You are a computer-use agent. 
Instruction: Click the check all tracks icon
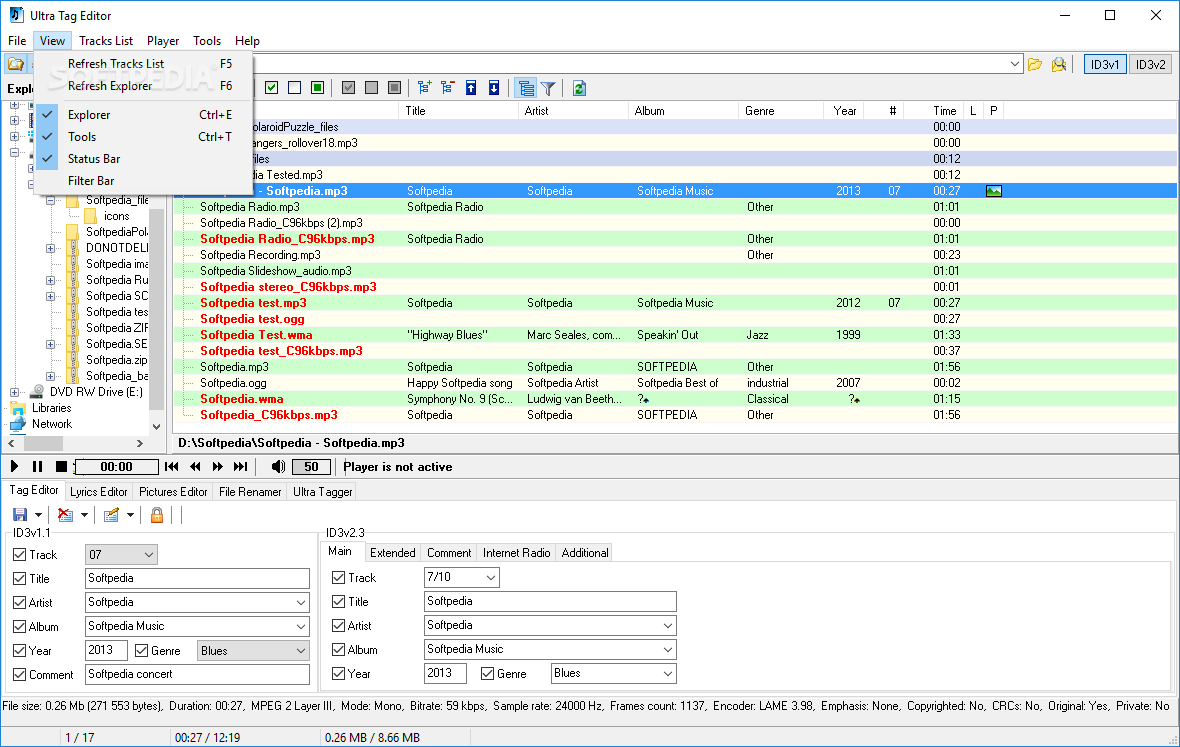(272, 88)
